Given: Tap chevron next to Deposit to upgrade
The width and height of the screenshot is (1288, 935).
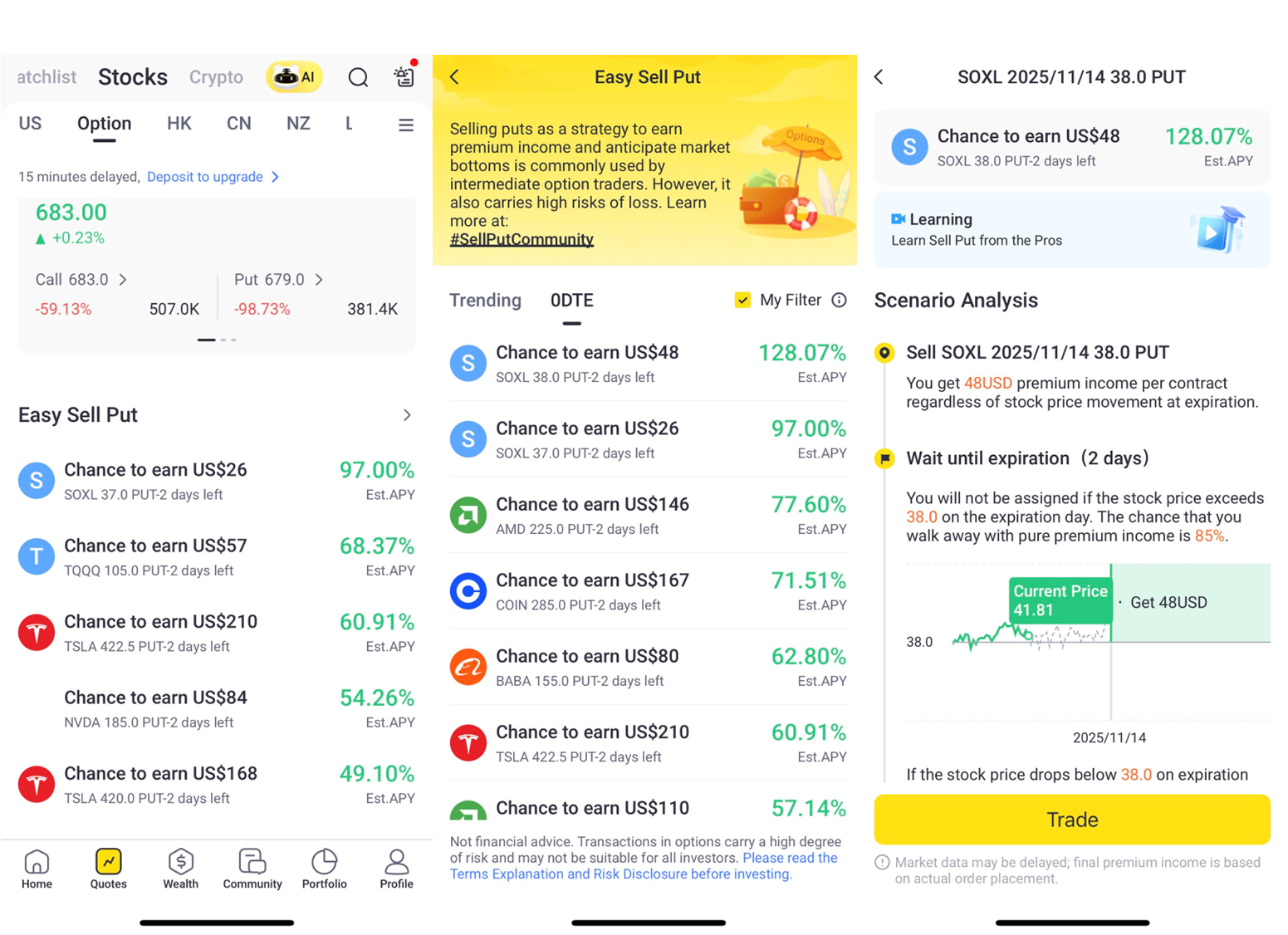Looking at the screenshot, I should (x=275, y=177).
